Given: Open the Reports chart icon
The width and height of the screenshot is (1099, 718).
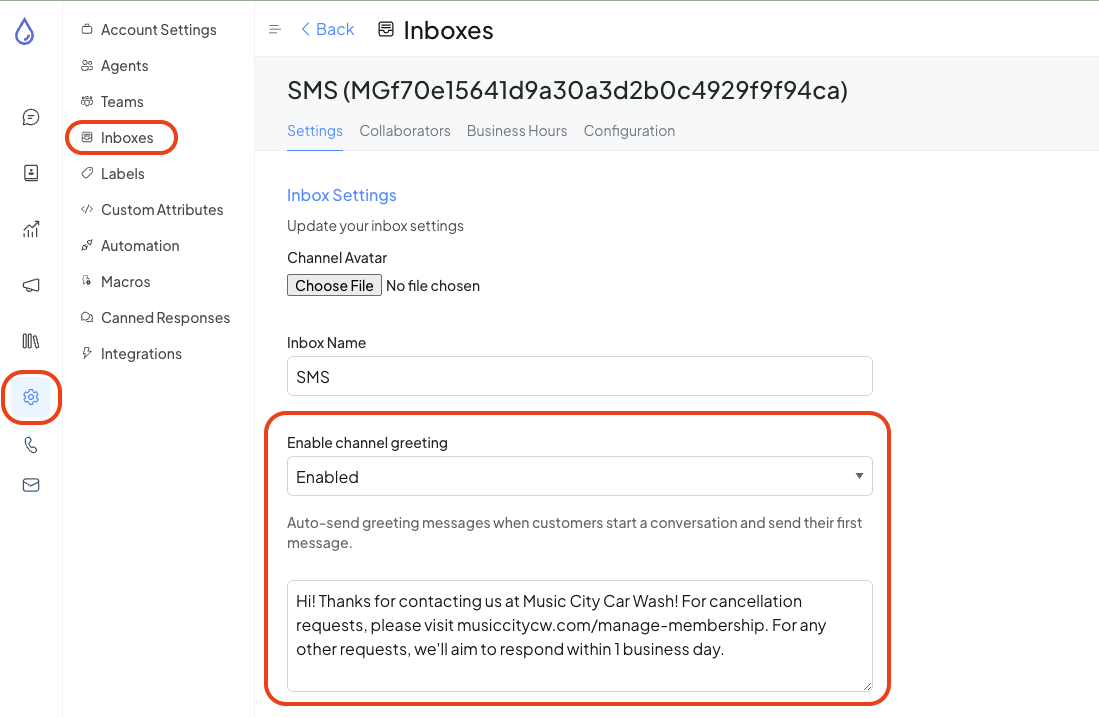Looking at the screenshot, I should pos(31,229).
